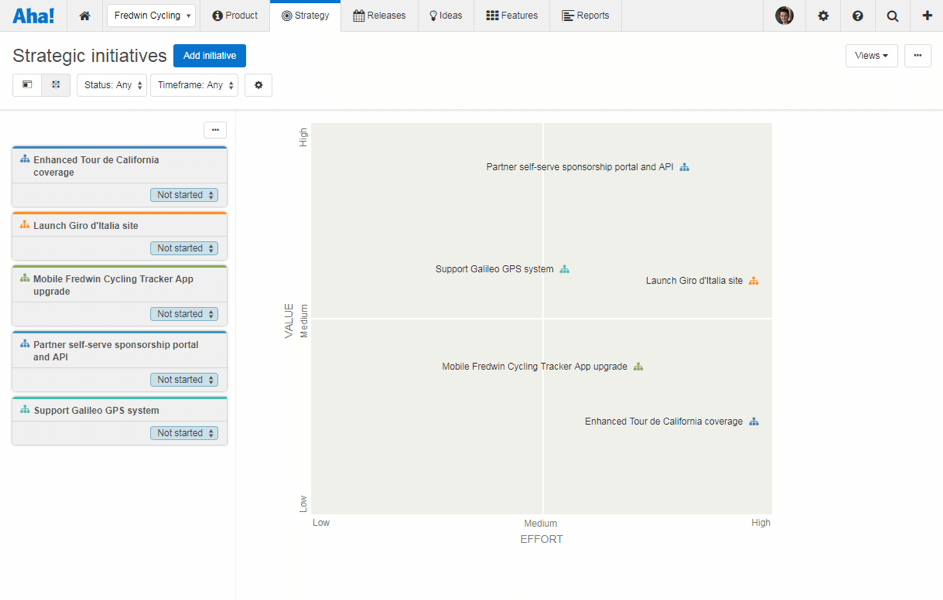Click the Launch Giro d'Italia chart marker icon
This screenshot has height=600, width=943.
[754, 281]
